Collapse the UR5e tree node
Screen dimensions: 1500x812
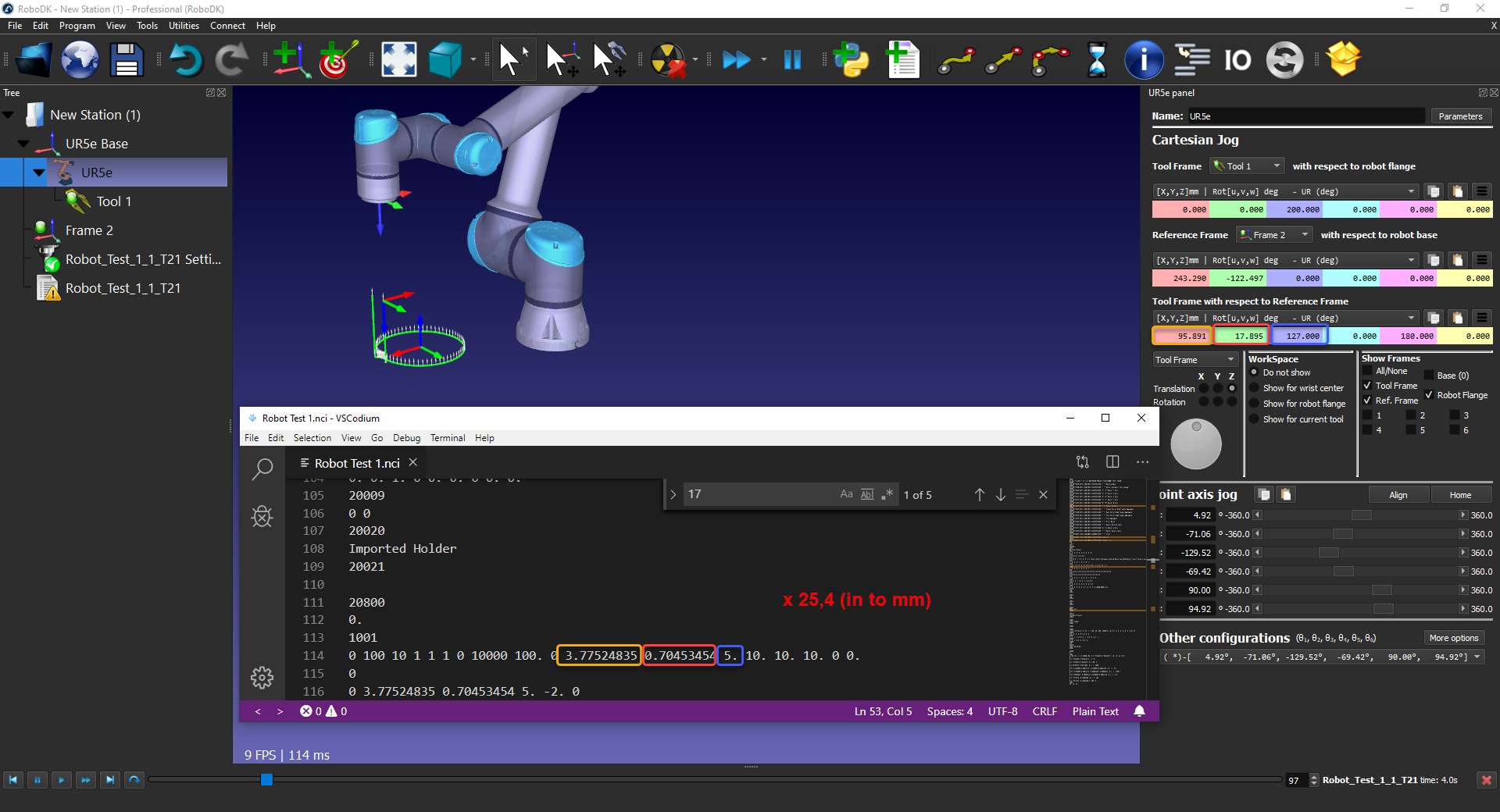[39, 173]
